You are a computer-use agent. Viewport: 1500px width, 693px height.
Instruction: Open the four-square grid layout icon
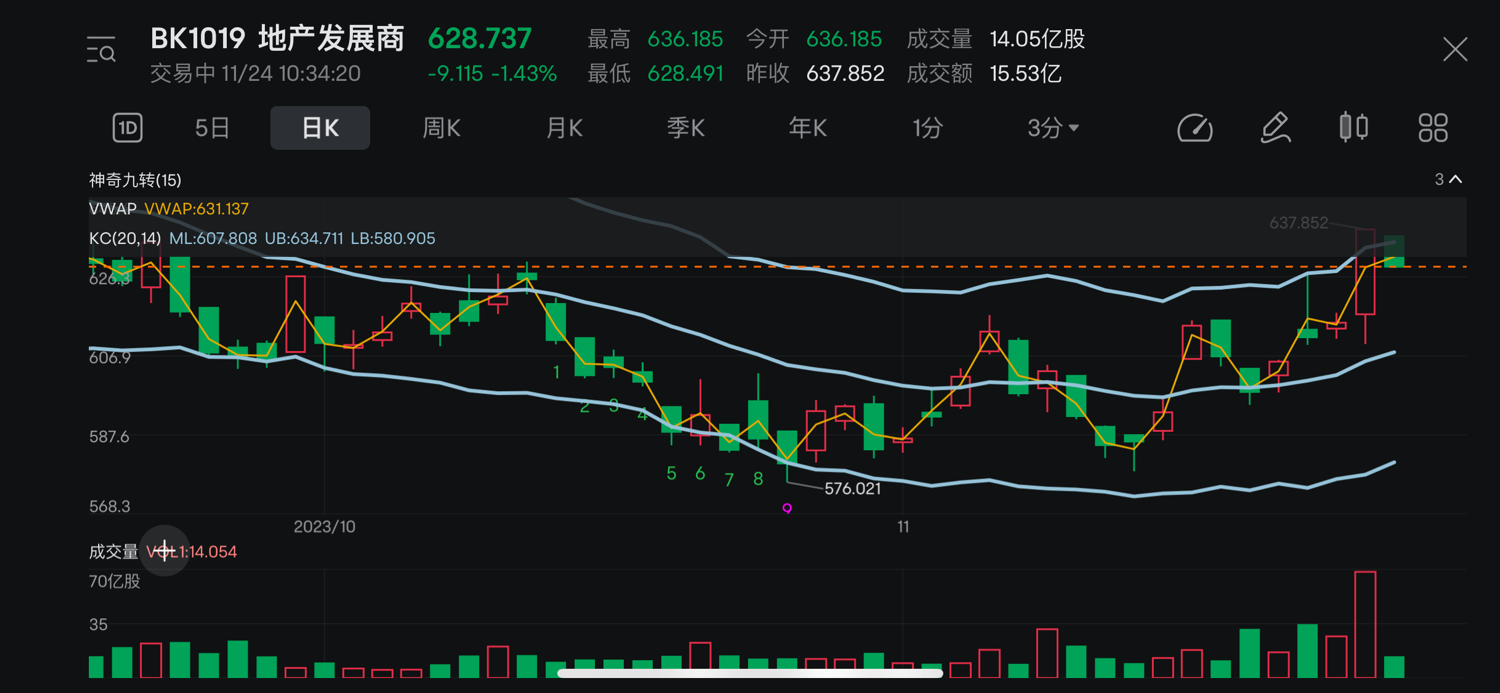(1433, 128)
